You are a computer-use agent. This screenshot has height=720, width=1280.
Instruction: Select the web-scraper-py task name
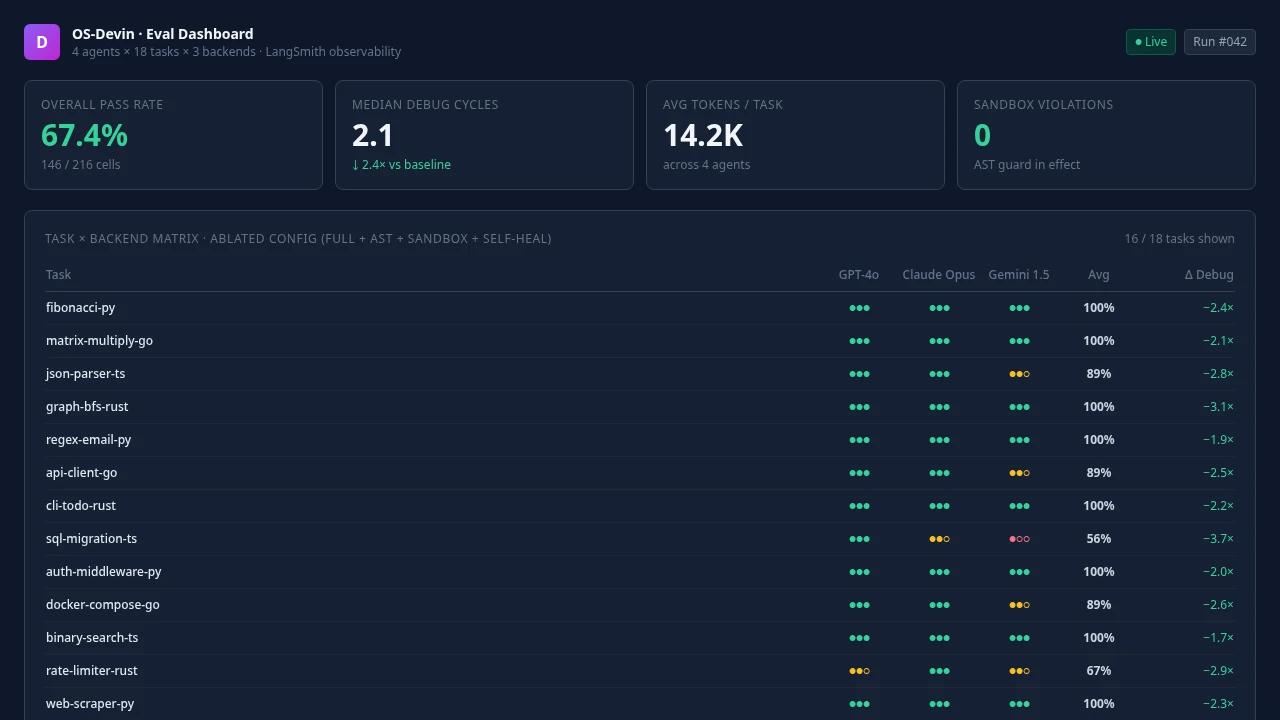point(90,704)
